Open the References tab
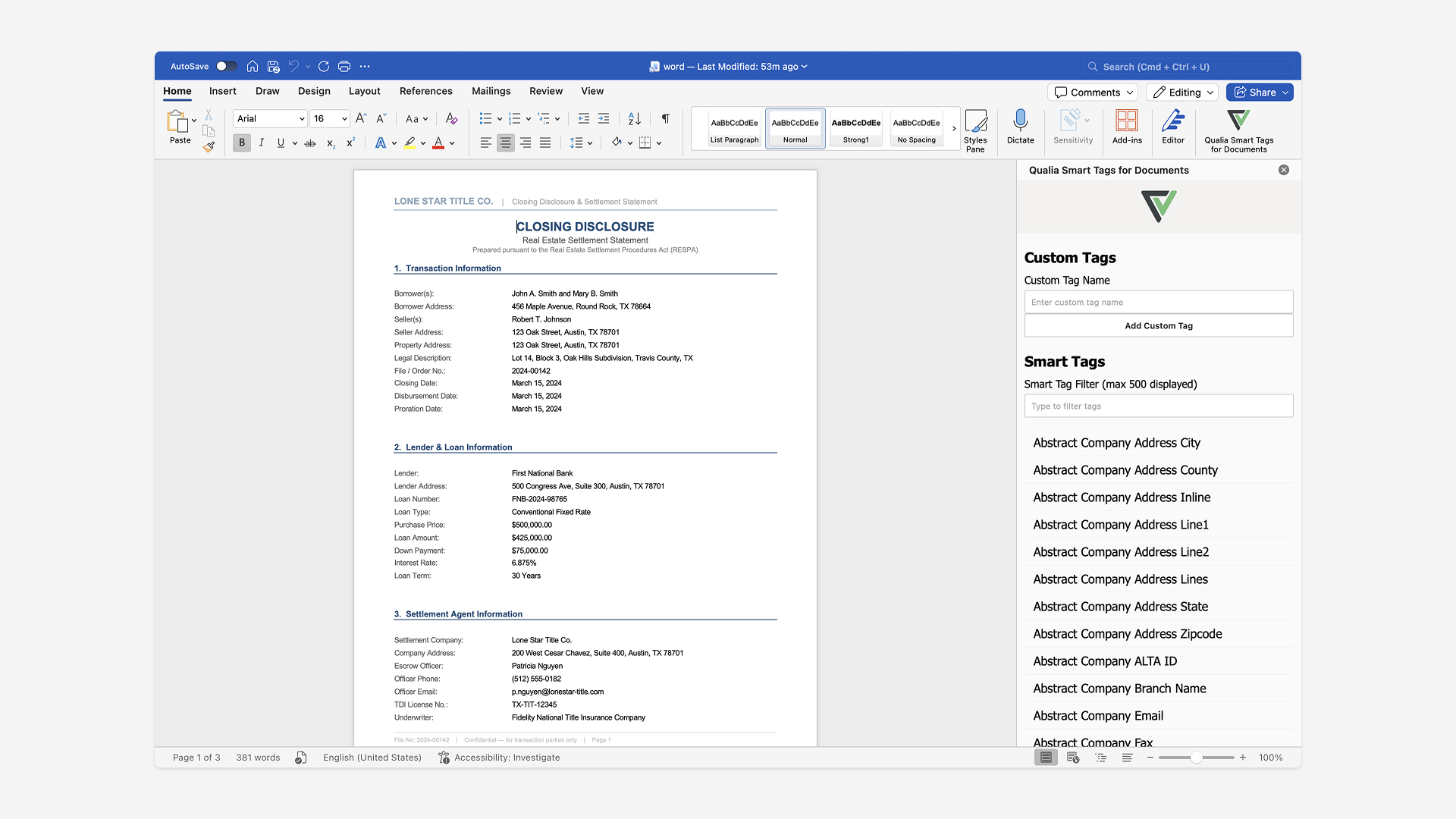Viewport: 1456px width, 819px height. pyautogui.click(x=426, y=91)
